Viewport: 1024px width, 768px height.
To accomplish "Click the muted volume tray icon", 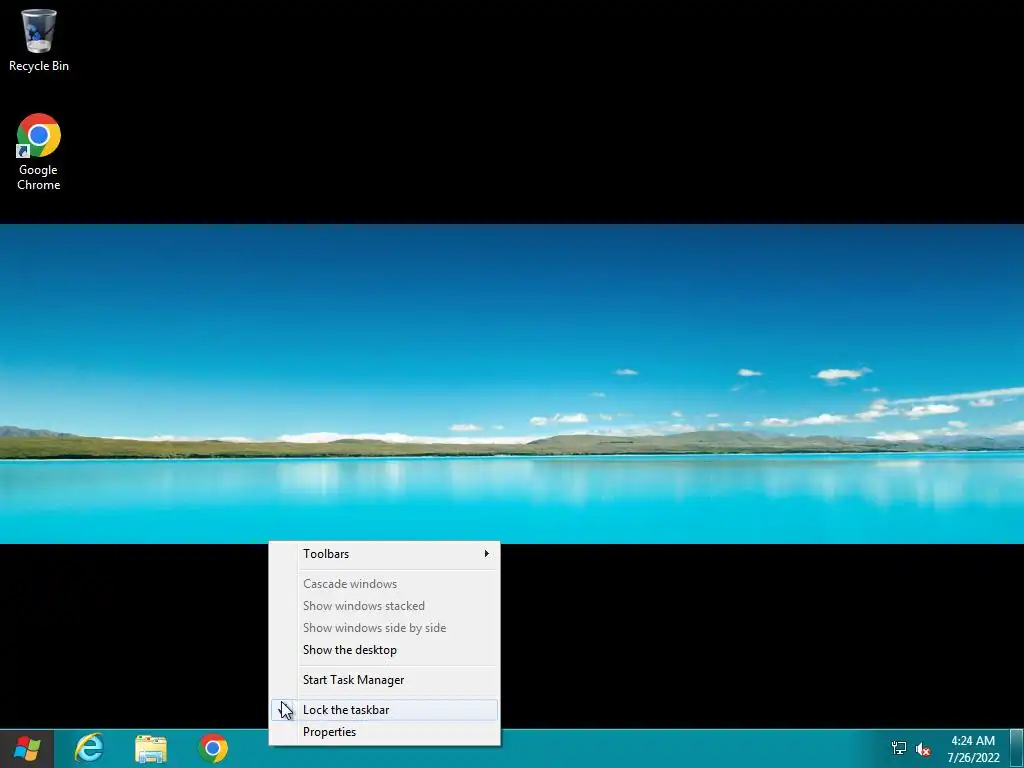I will (x=923, y=749).
